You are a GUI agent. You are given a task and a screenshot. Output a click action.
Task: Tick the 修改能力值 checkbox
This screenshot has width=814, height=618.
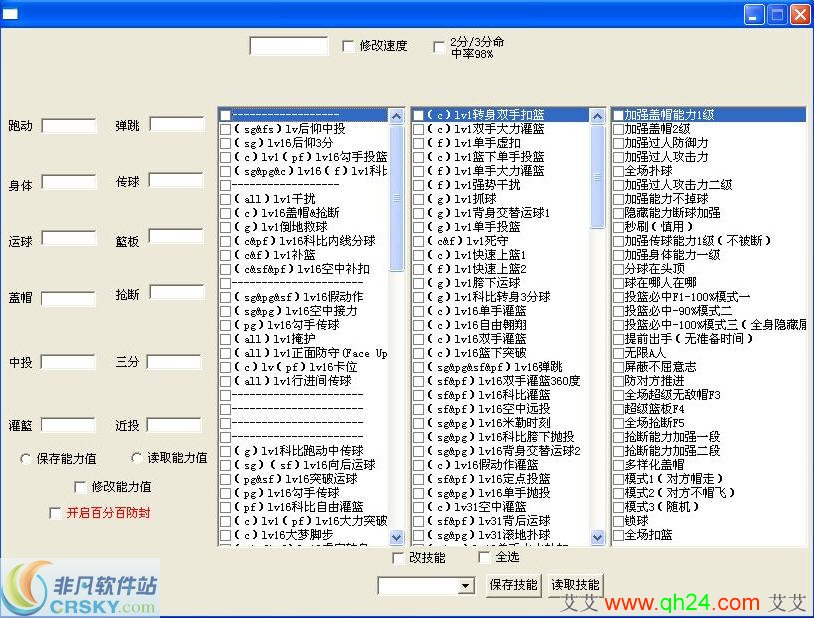(x=81, y=487)
